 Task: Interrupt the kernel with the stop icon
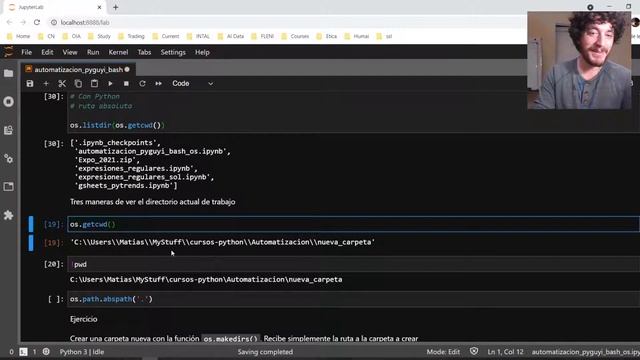pyautogui.click(x=126, y=84)
